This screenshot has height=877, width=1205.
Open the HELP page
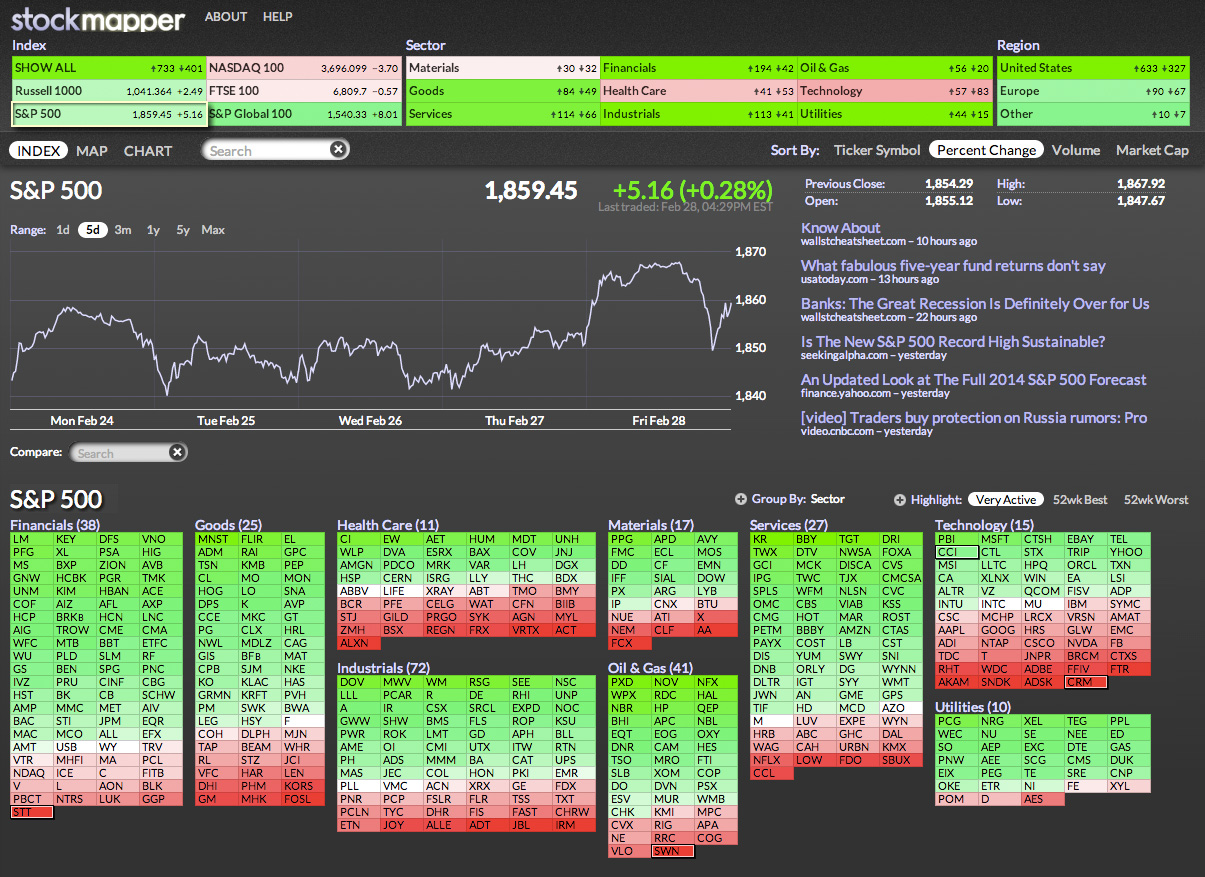[278, 17]
